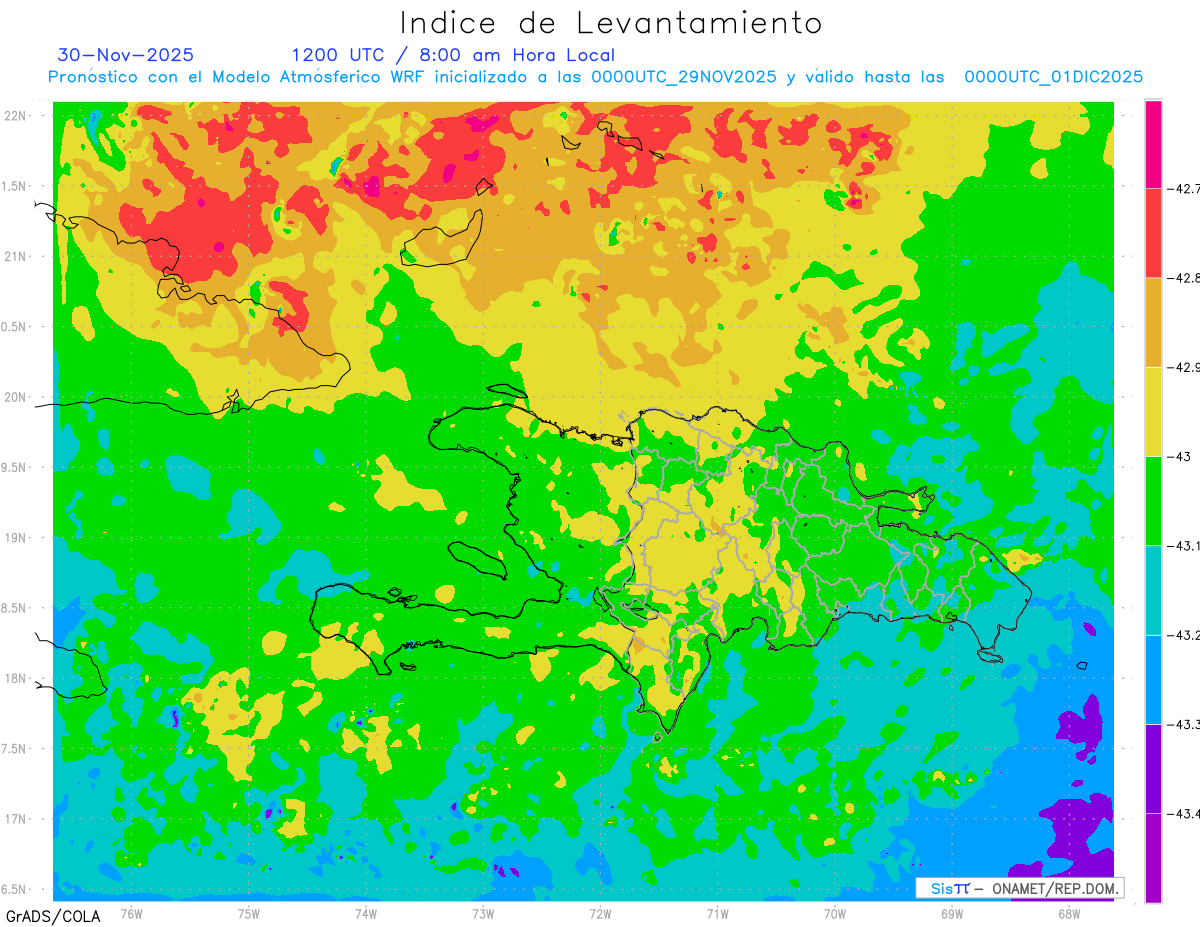This screenshot has height=927, width=1200.
Task: Click the magenta swatch atop the color bar
Action: [1153, 144]
